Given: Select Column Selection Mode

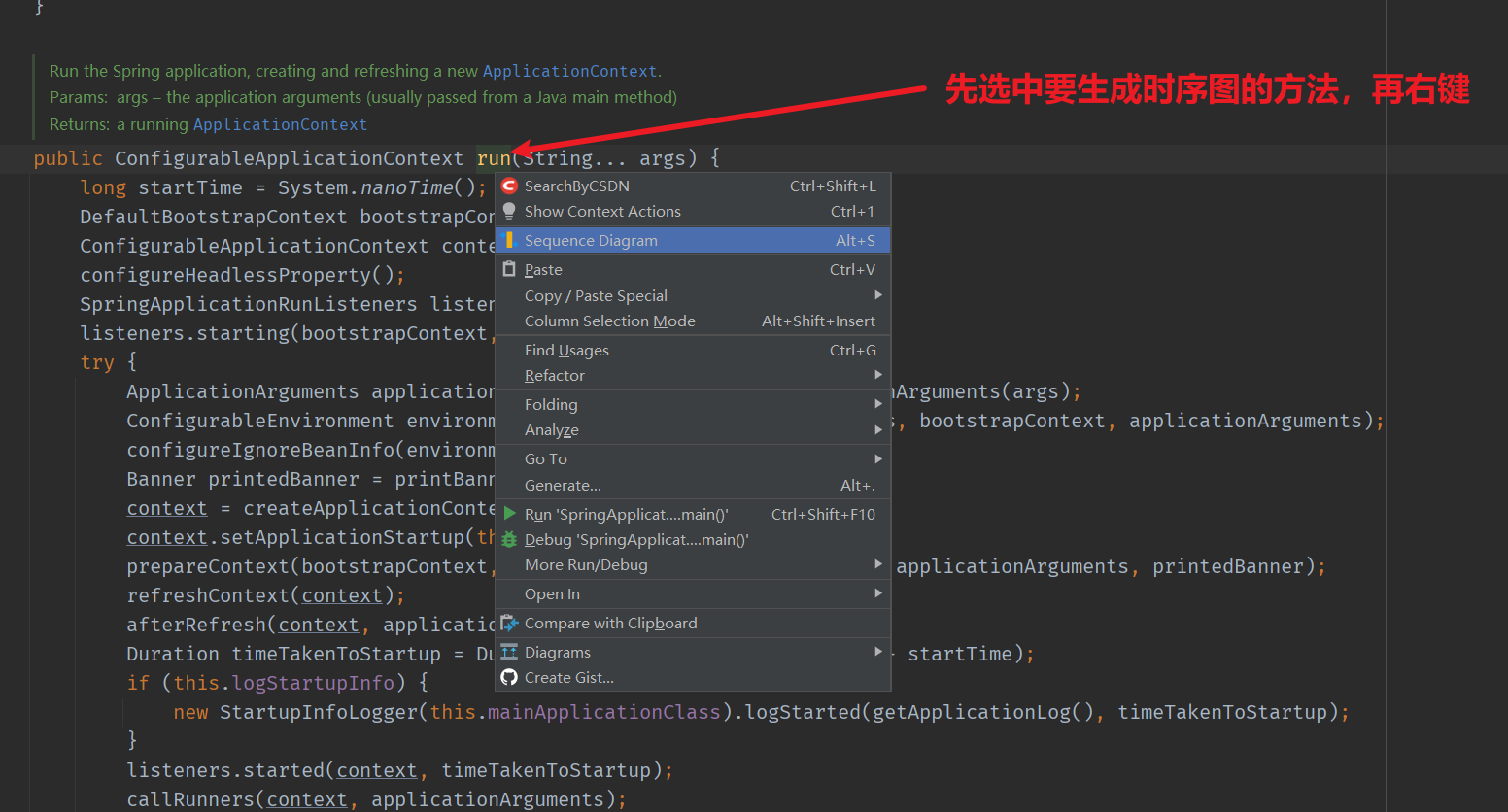Looking at the screenshot, I should coord(693,321).
